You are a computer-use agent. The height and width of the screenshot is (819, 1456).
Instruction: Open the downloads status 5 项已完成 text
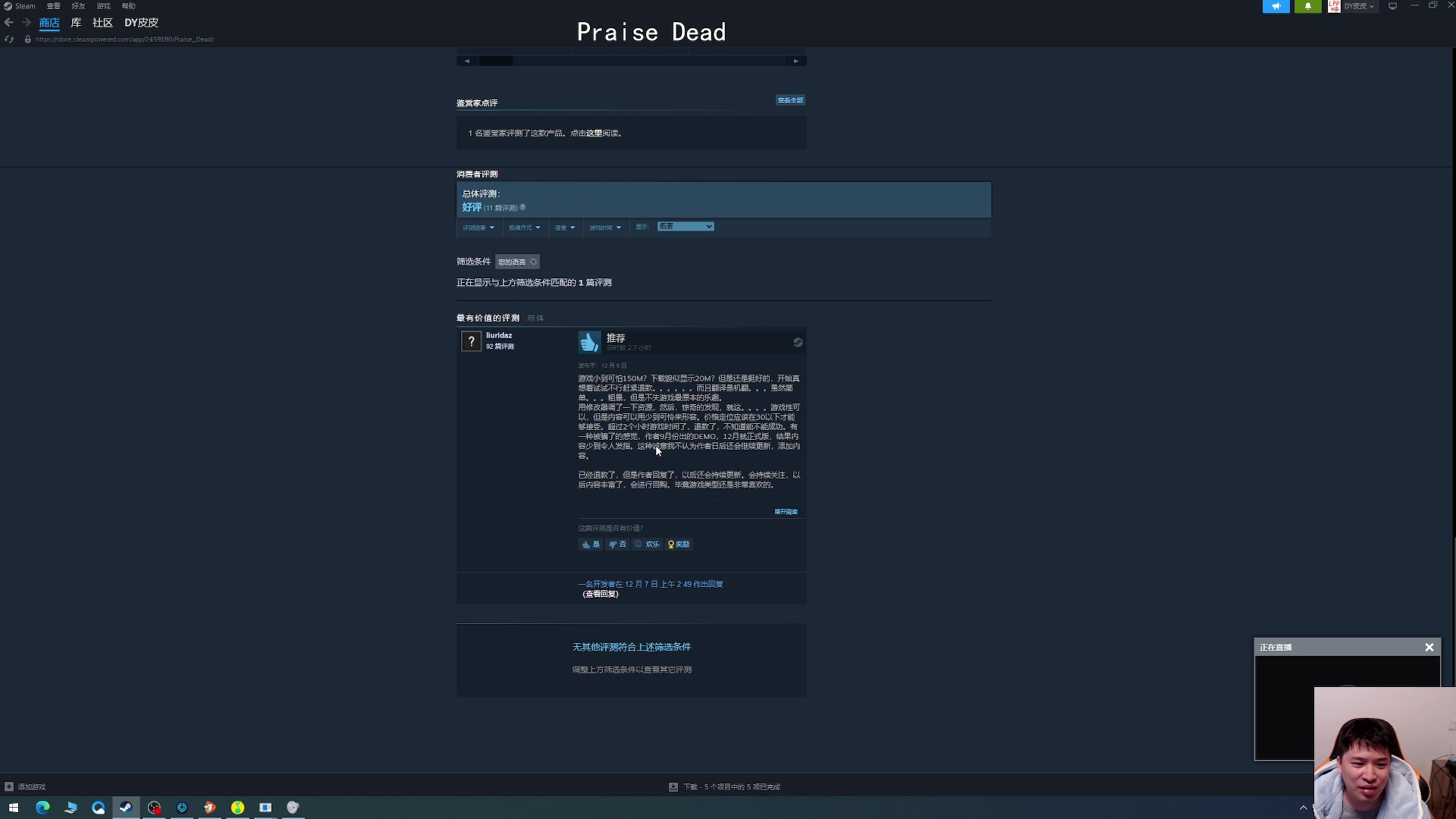tap(732, 787)
